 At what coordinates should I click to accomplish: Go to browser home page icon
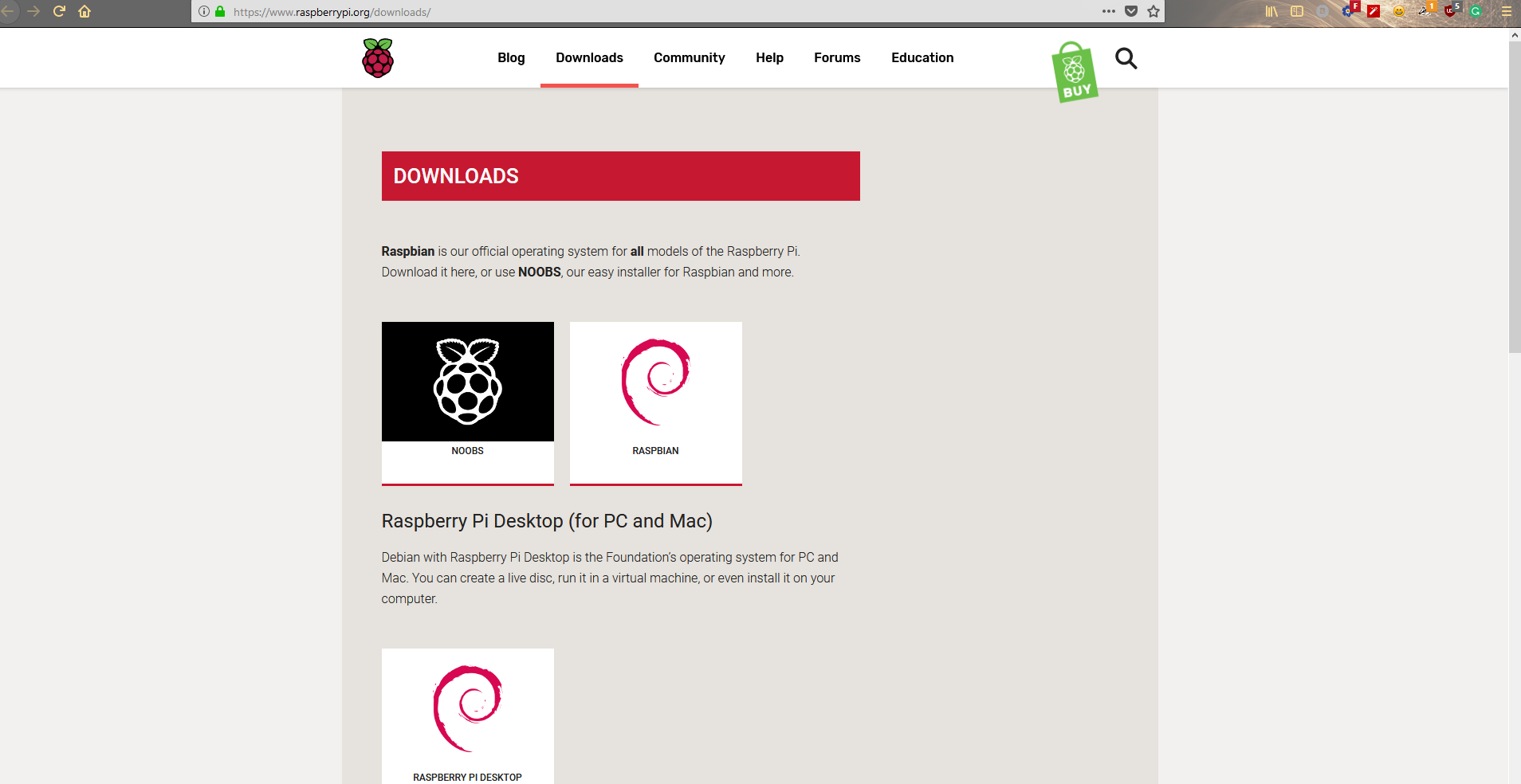[84, 11]
